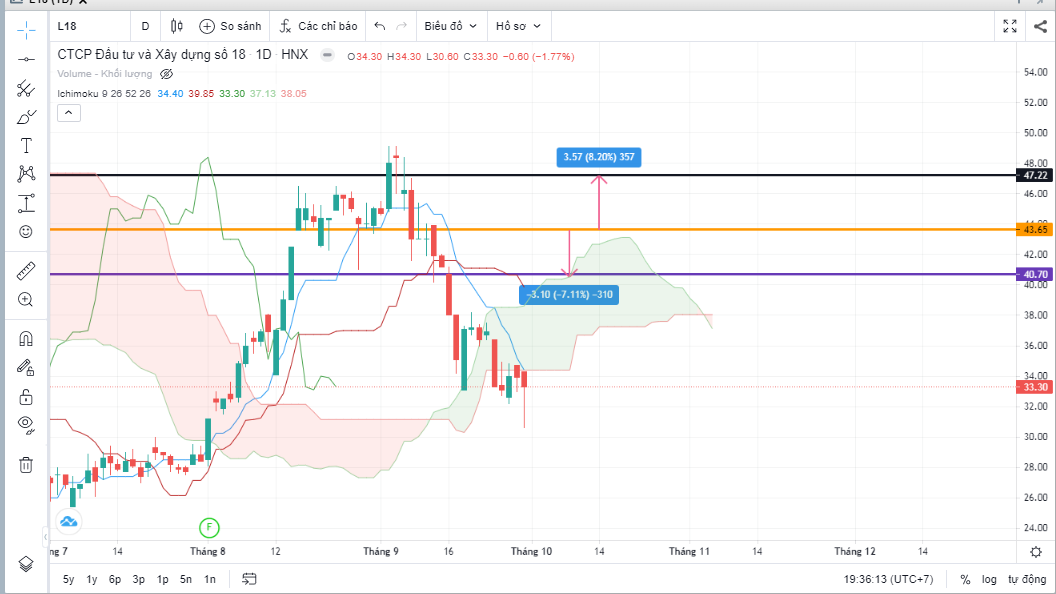Open the F event marker

(x=209, y=527)
